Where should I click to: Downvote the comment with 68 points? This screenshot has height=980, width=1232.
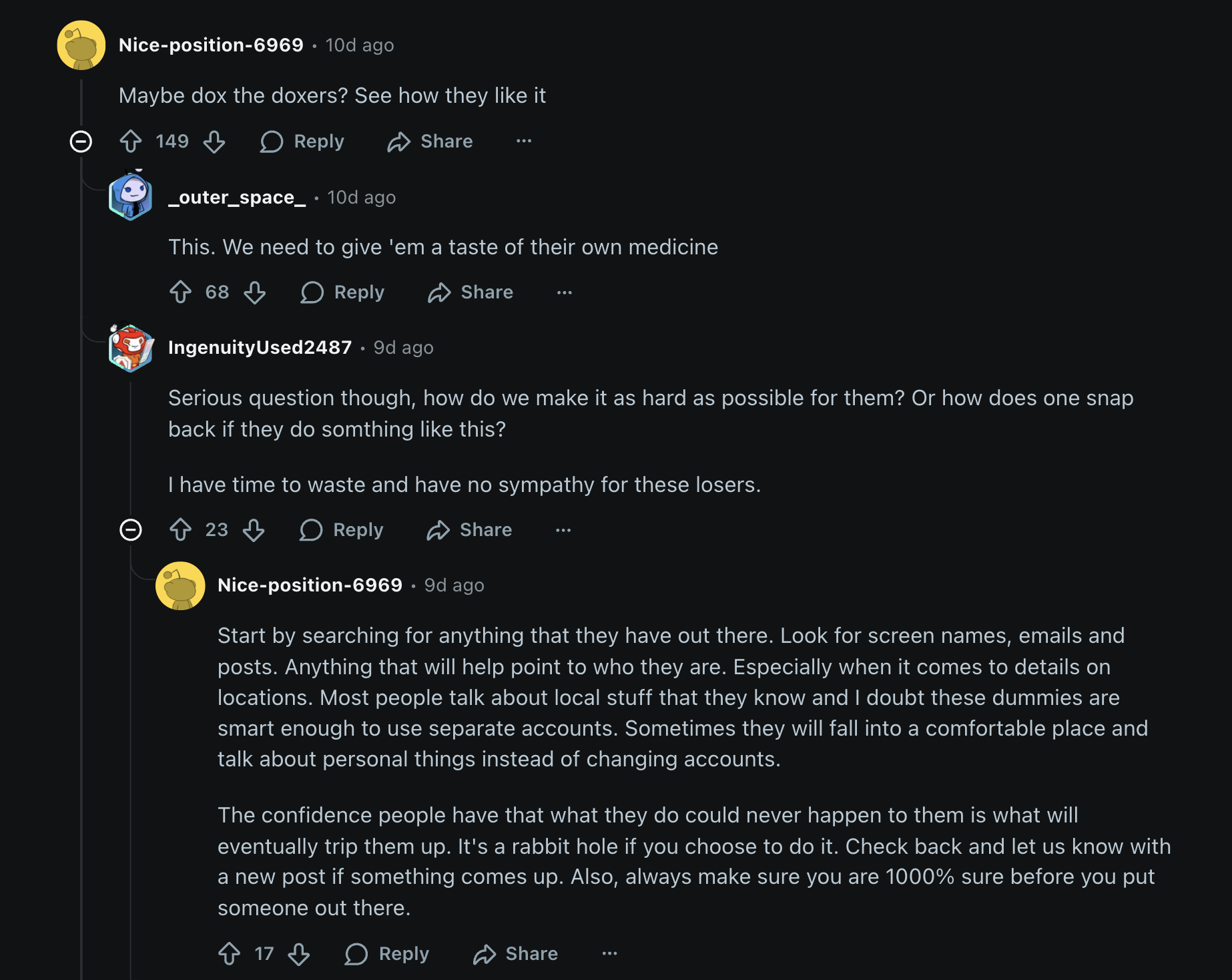point(254,292)
